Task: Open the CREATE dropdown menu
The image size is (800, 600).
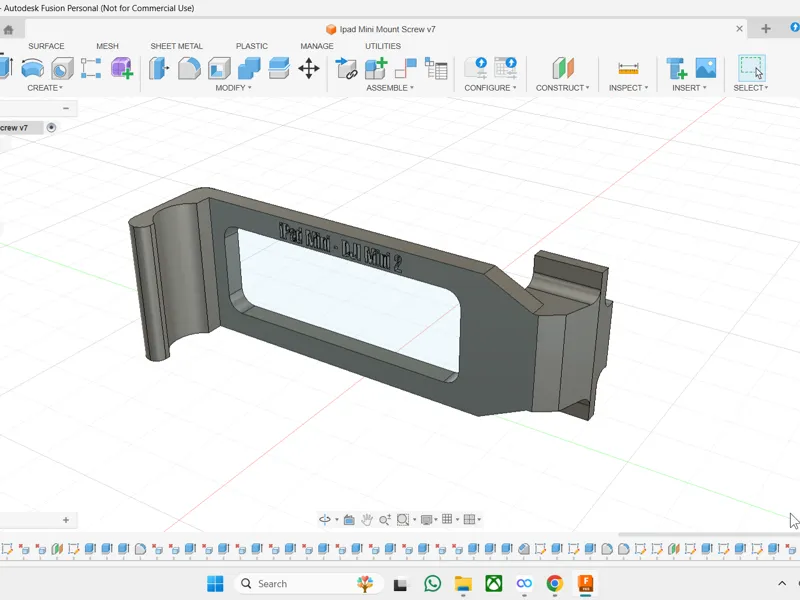Action: (x=45, y=88)
